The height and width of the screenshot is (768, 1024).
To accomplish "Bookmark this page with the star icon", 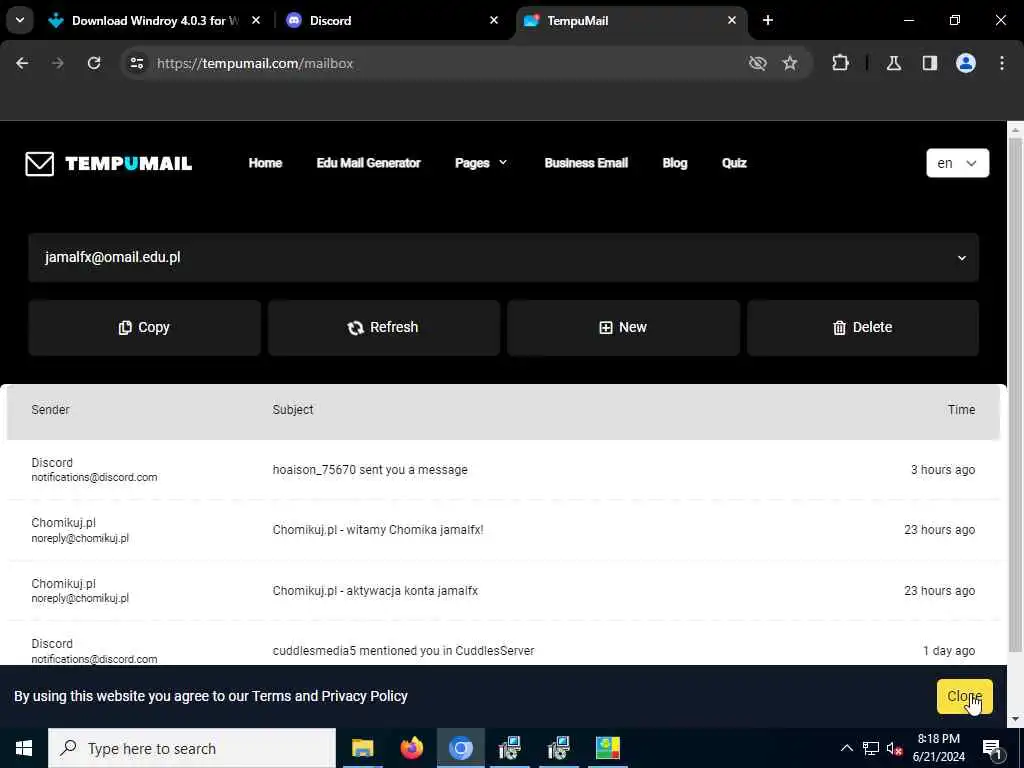I will (x=790, y=63).
